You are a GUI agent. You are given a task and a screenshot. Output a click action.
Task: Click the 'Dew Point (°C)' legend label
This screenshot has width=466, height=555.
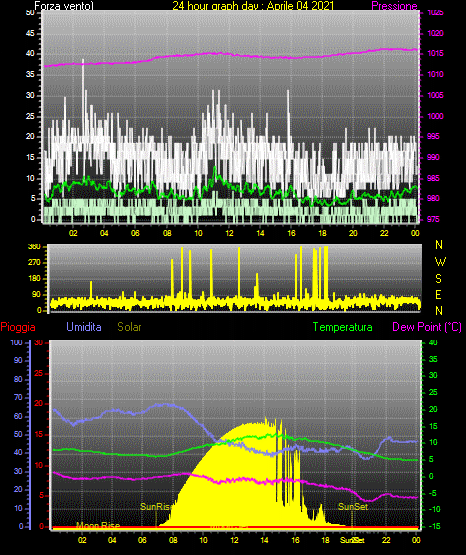tap(427, 327)
